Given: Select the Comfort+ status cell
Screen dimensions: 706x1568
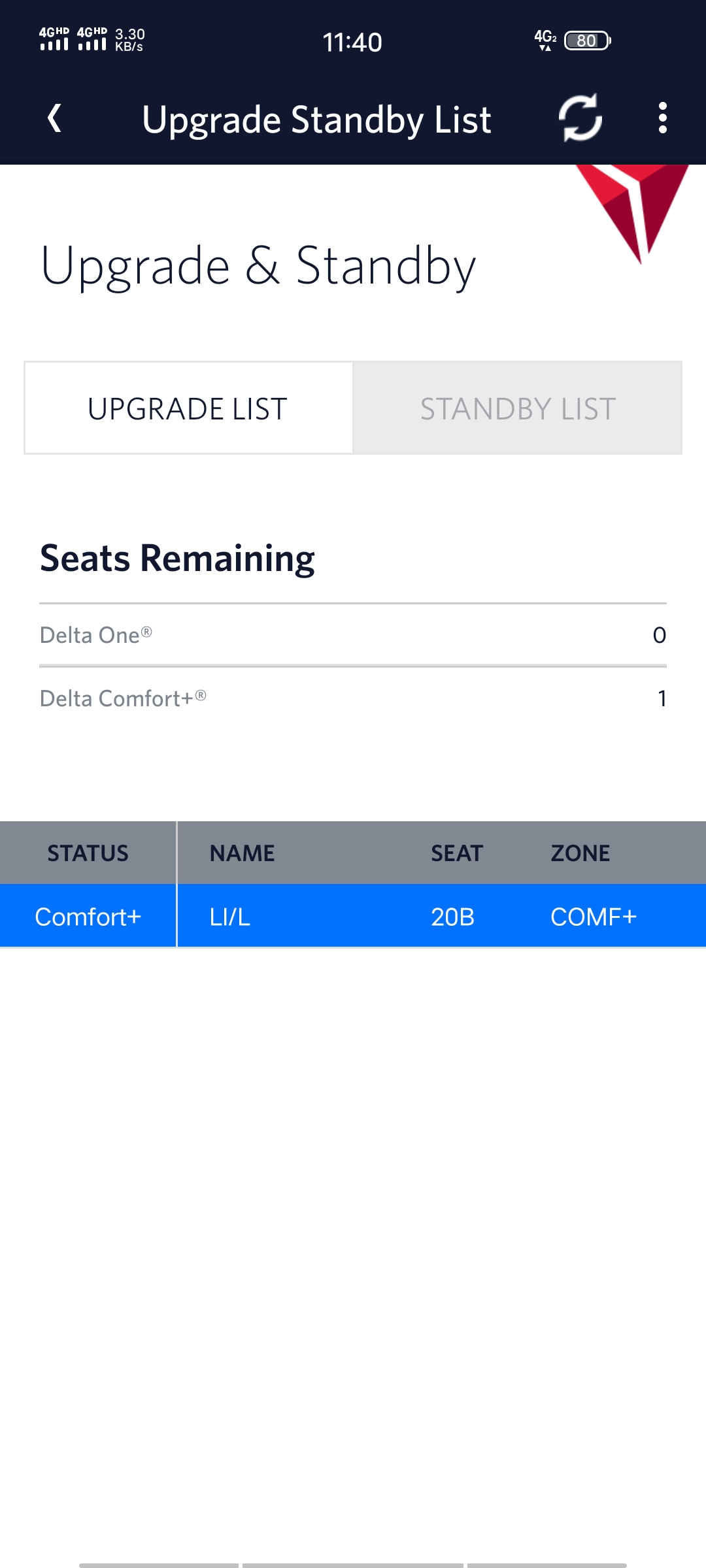Looking at the screenshot, I should coord(88,917).
